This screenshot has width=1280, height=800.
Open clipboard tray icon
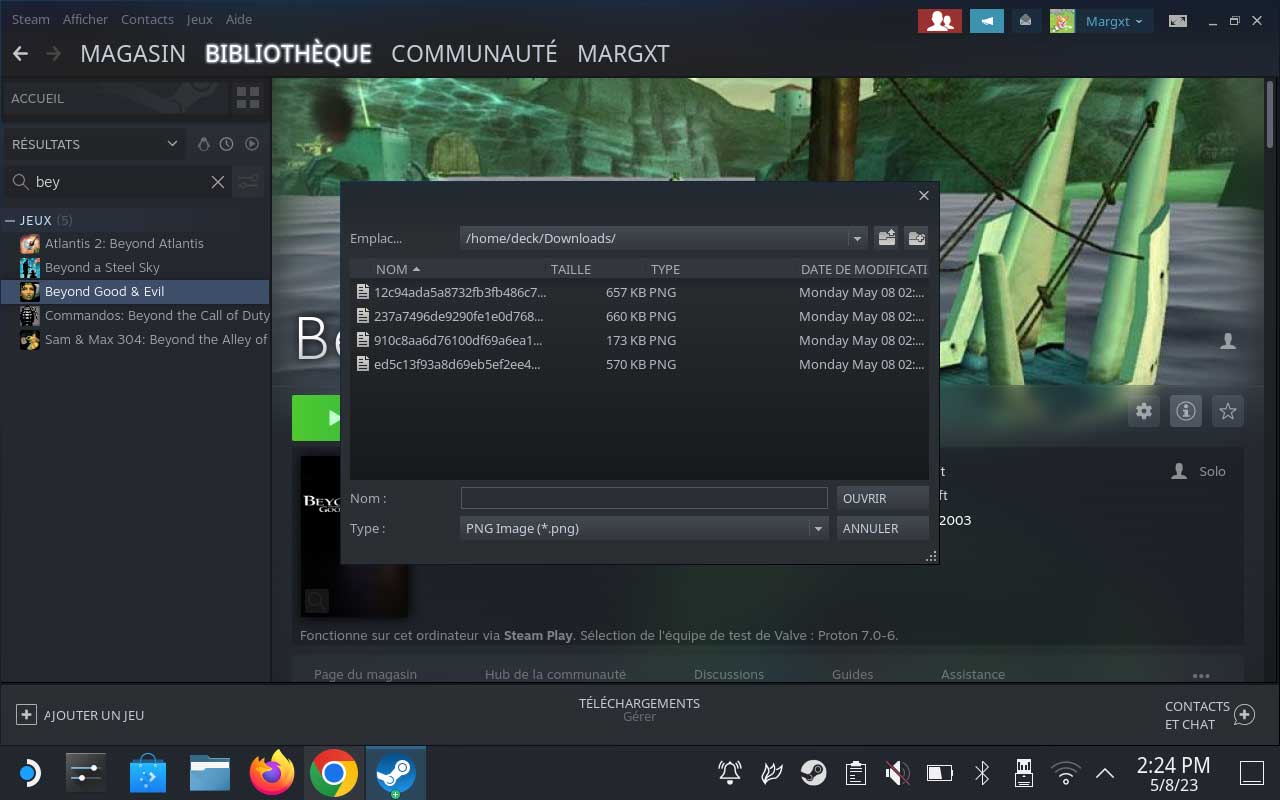click(x=855, y=773)
